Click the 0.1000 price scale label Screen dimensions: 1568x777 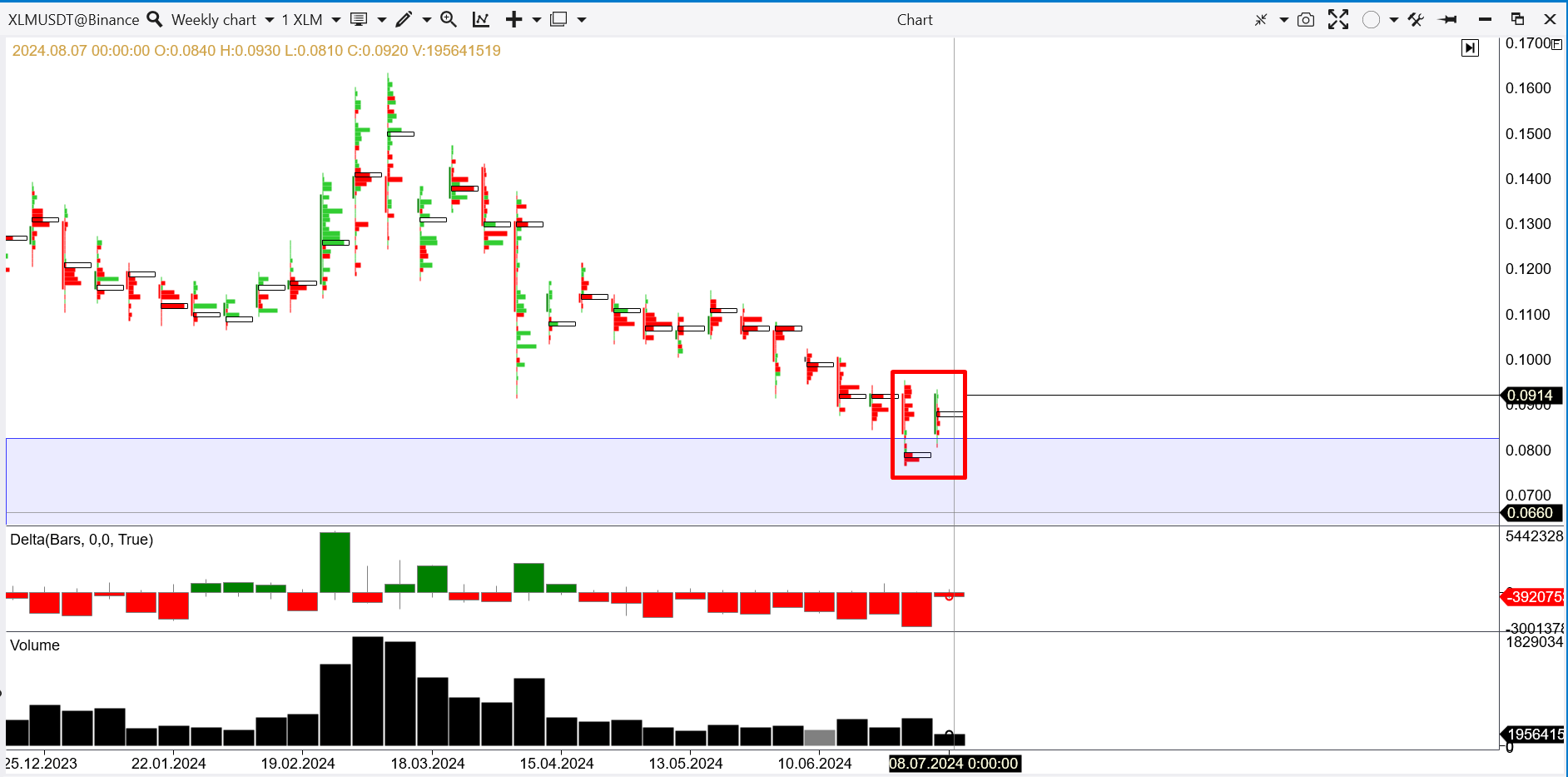pyautogui.click(x=1528, y=360)
